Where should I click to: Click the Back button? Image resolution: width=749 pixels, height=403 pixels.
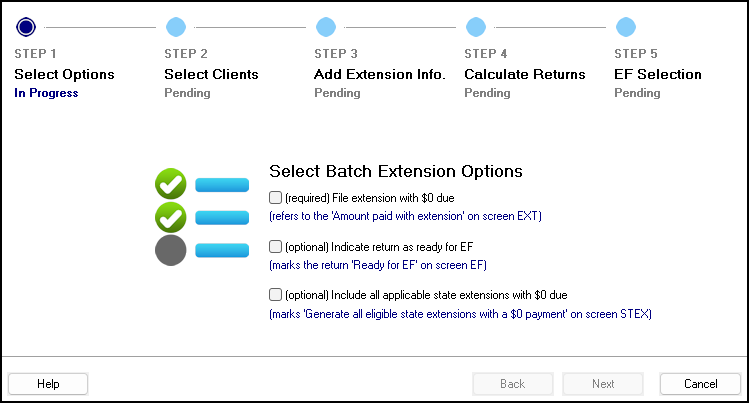[x=513, y=384]
